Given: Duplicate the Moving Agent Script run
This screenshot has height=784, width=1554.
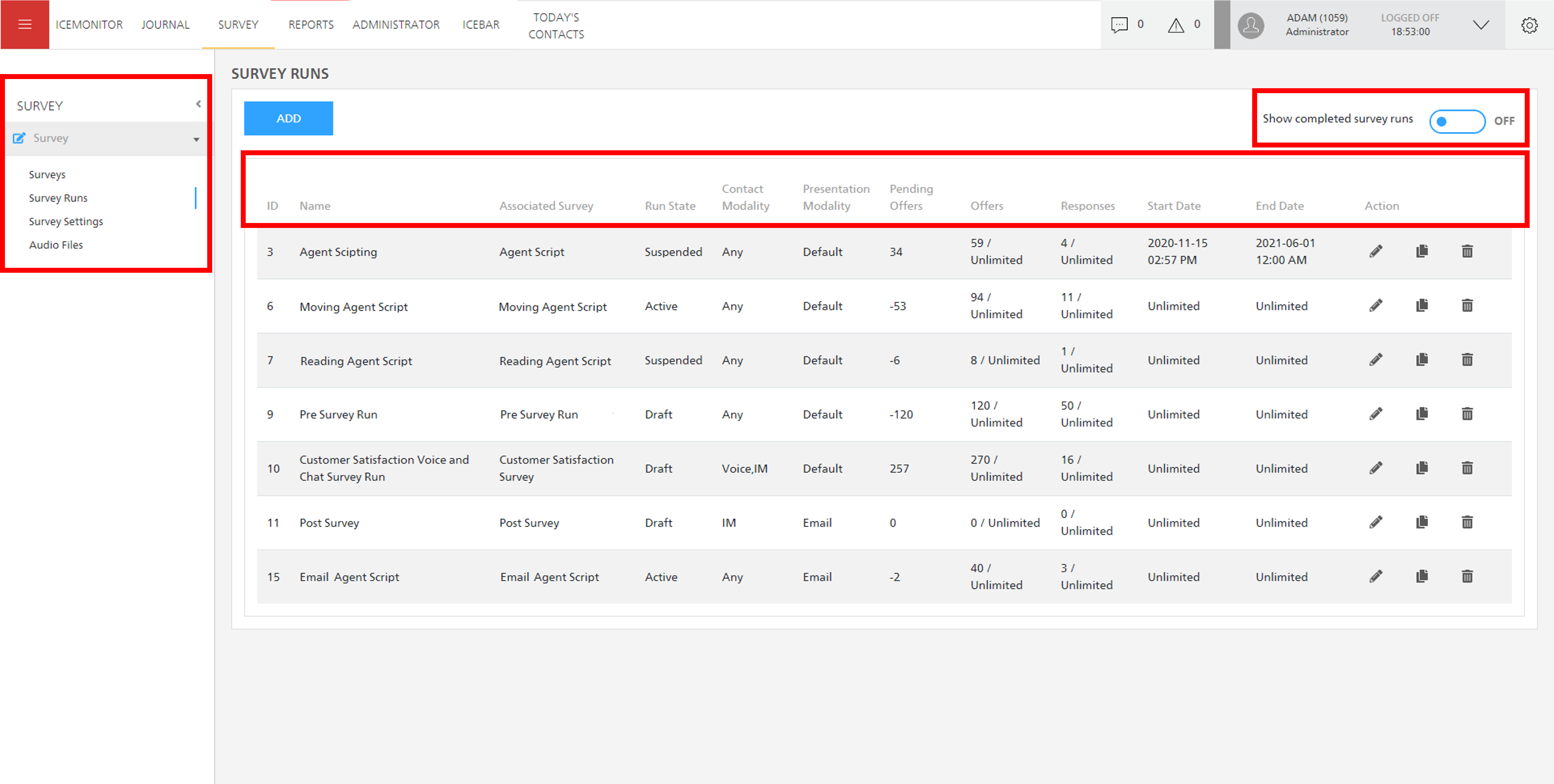Looking at the screenshot, I should point(1422,305).
